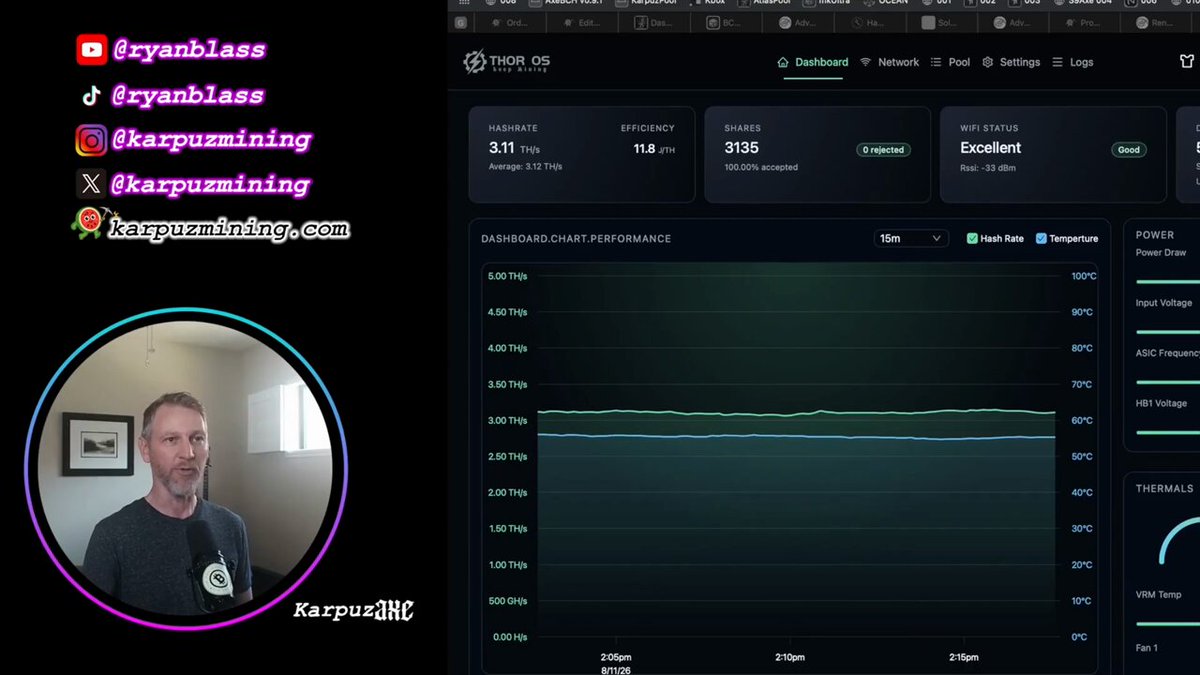Click "Average: 3.12 TH/s" text
This screenshot has width=1200, height=675.
click(x=525, y=167)
